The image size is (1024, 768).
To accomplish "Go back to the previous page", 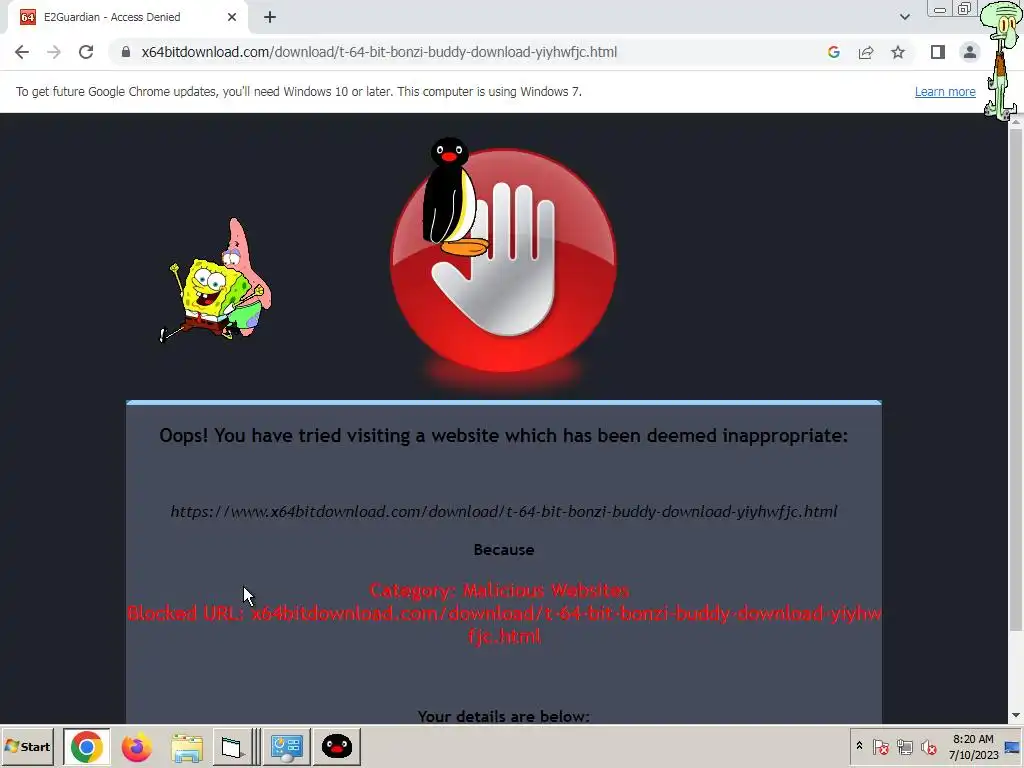I will click(22, 52).
